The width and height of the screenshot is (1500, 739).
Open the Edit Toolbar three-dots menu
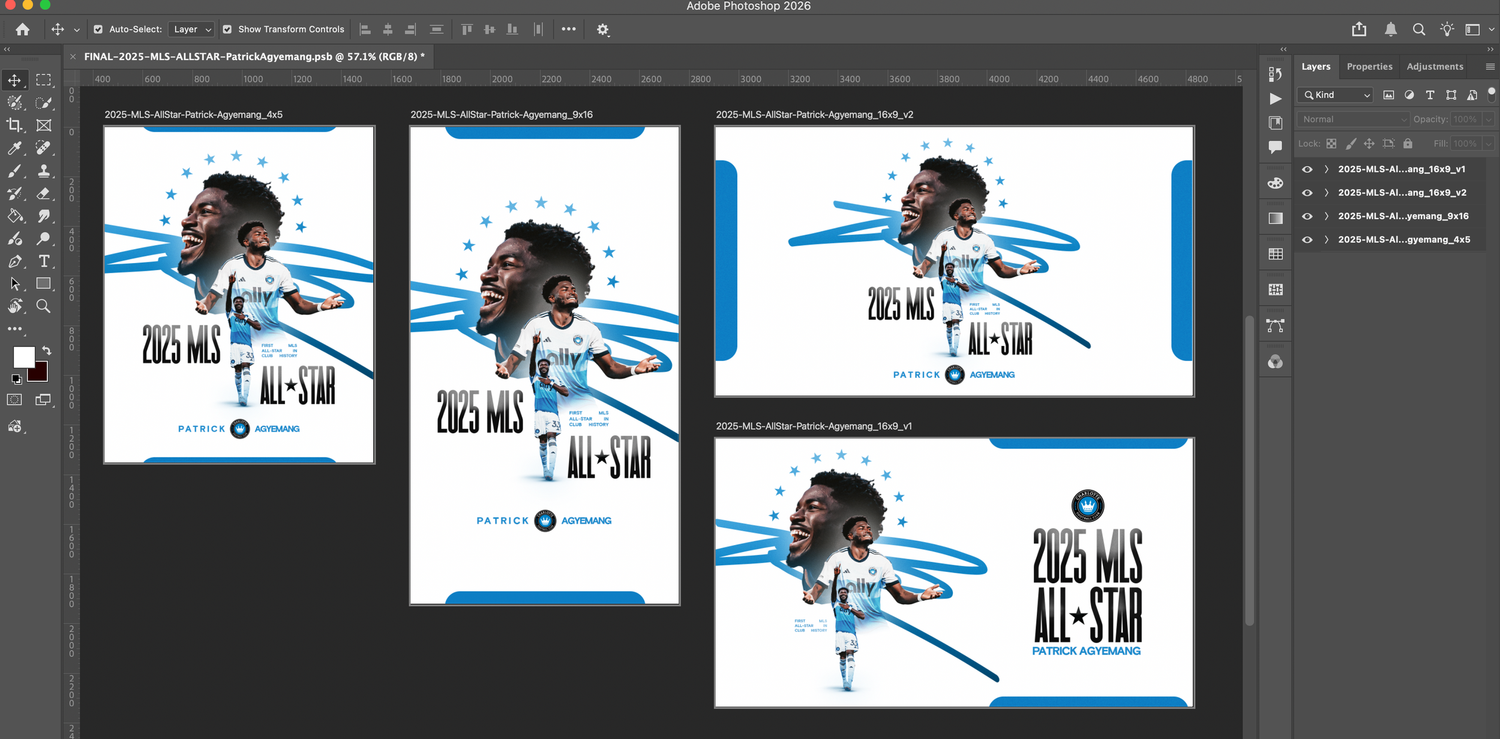click(x=15, y=329)
